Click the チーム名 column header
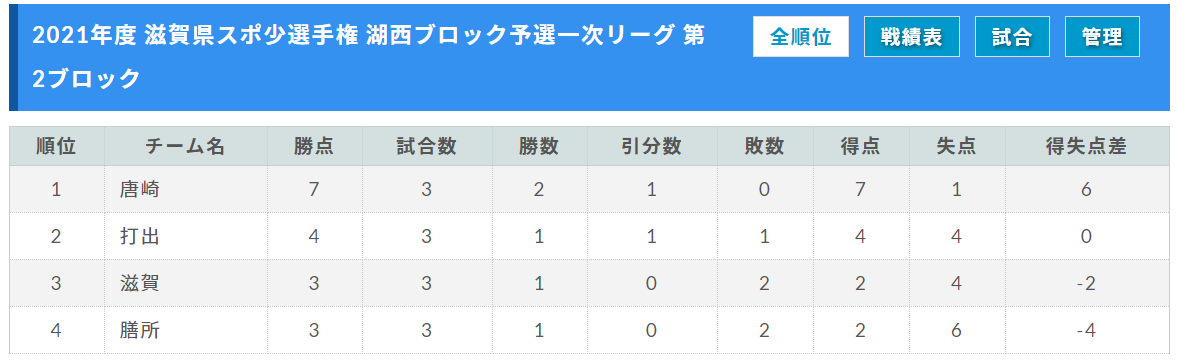The image size is (1177, 364). (x=185, y=146)
